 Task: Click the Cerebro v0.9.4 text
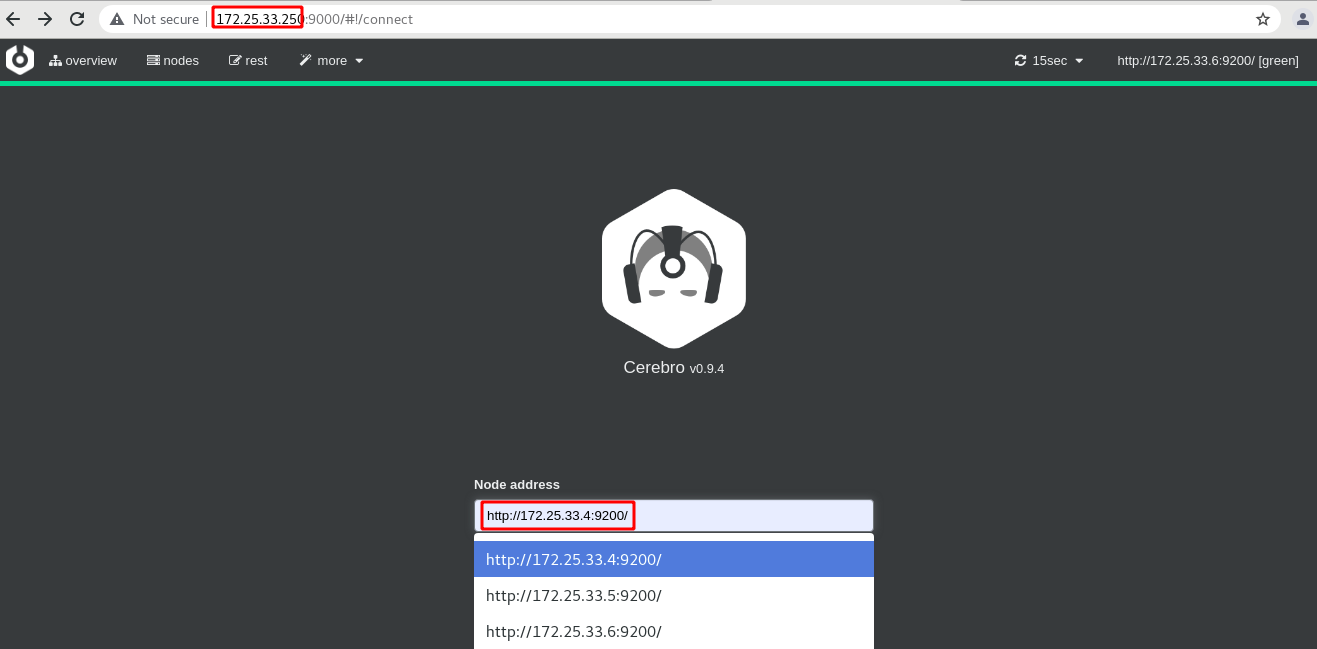coord(674,368)
